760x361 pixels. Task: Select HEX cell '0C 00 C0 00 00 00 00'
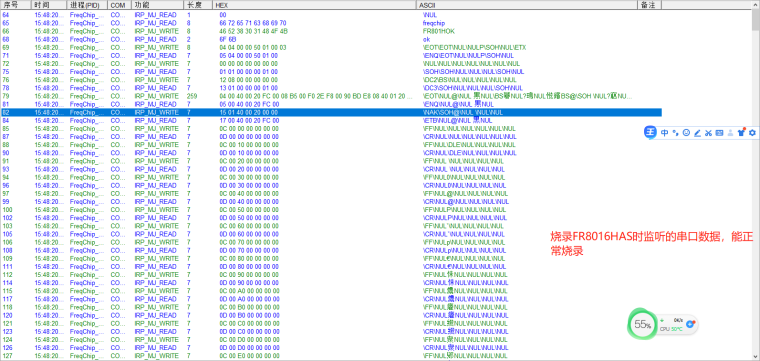[x=249, y=323]
